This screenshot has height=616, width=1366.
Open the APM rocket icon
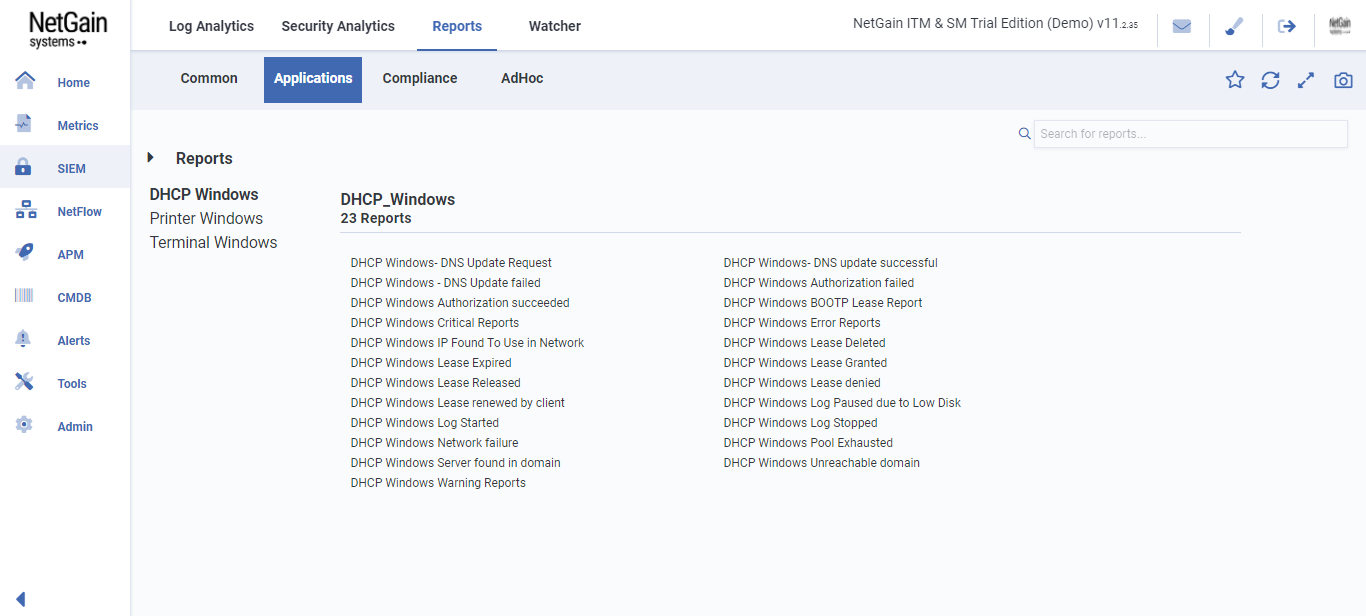(25, 253)
